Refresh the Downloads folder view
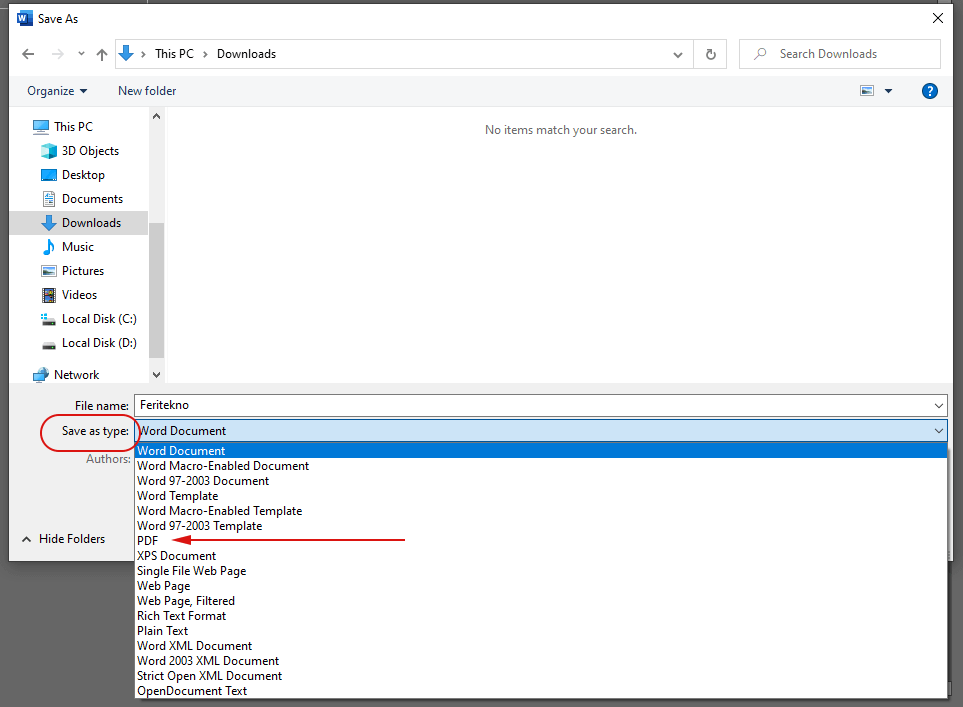 pos(711,54)
